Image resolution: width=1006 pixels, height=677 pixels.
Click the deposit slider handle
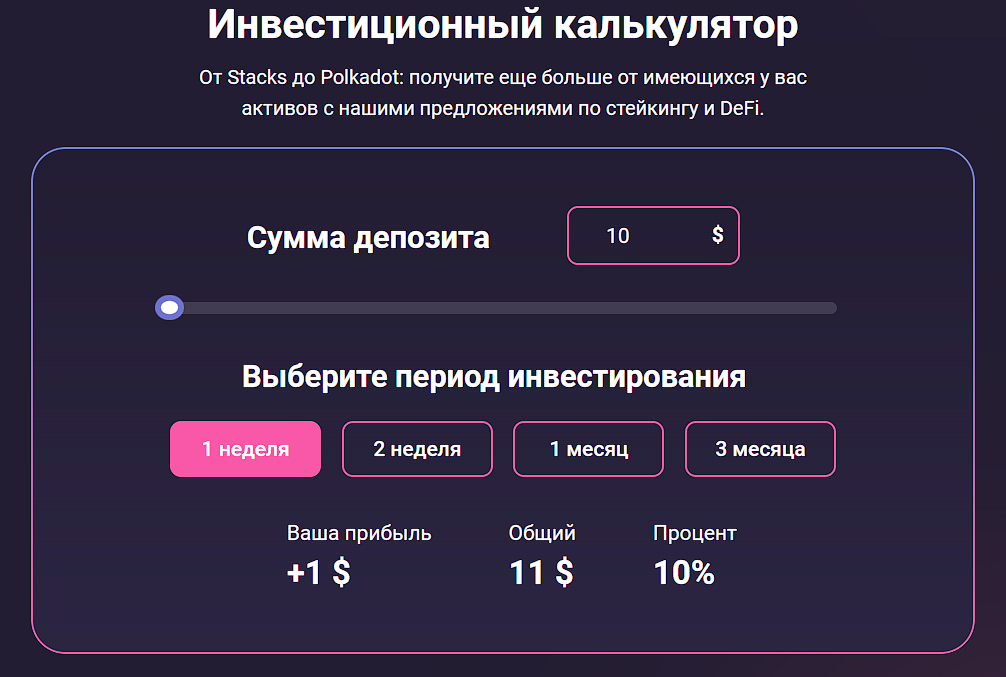point(169,308)
